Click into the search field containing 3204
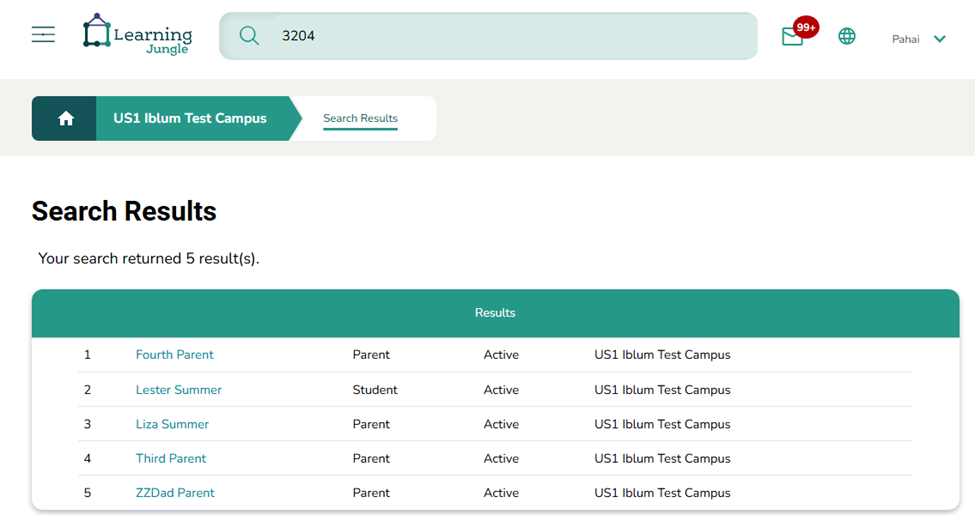 [500, 36]
